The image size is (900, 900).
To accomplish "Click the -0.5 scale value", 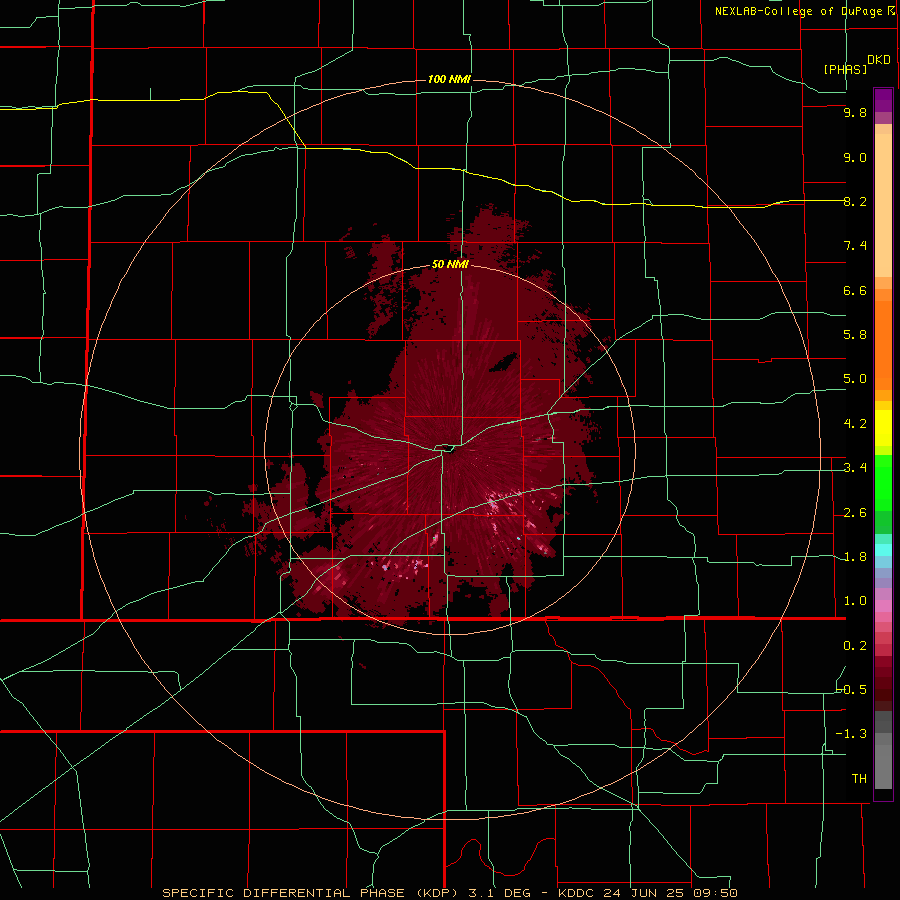I will [851, 689].
